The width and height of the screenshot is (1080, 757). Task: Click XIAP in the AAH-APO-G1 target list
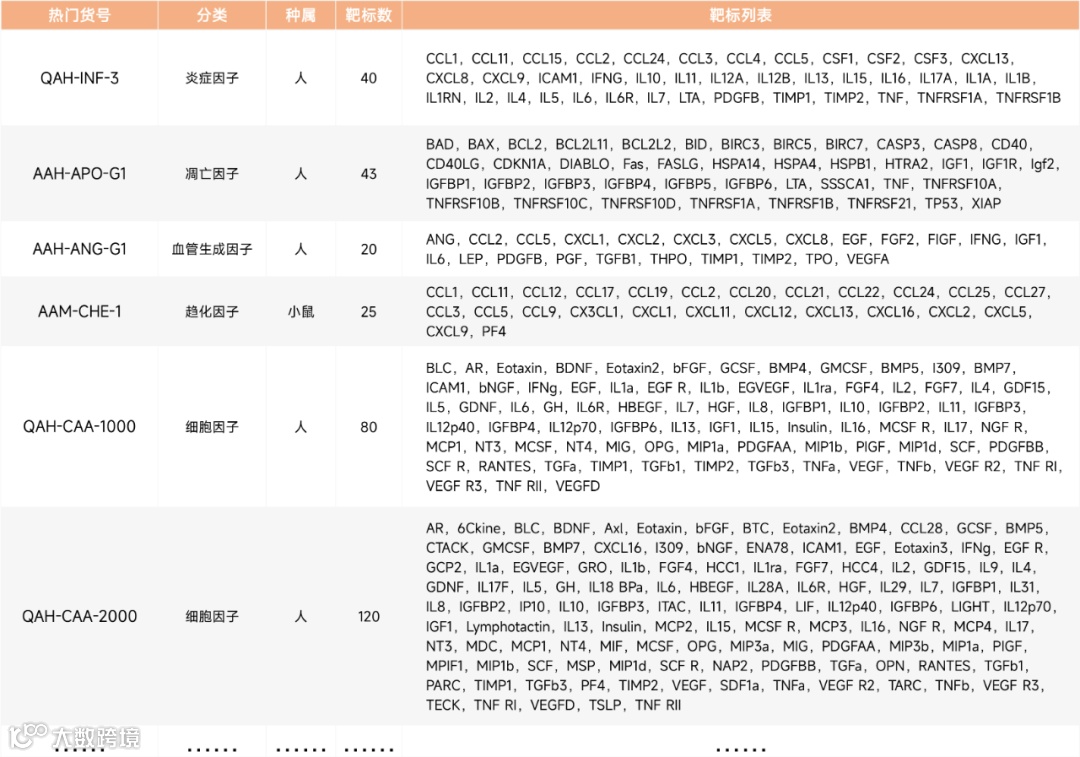click(x=986, y=203)
